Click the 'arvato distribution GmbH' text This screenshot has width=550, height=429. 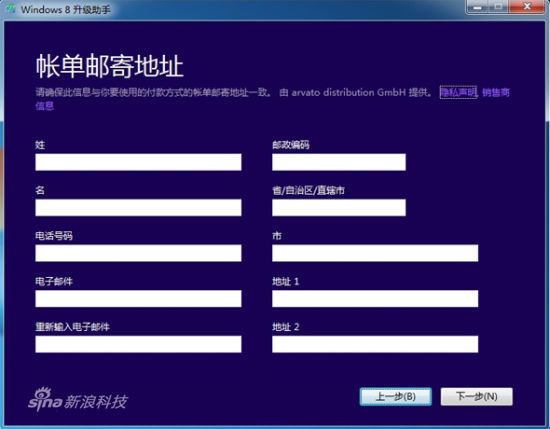349,93
